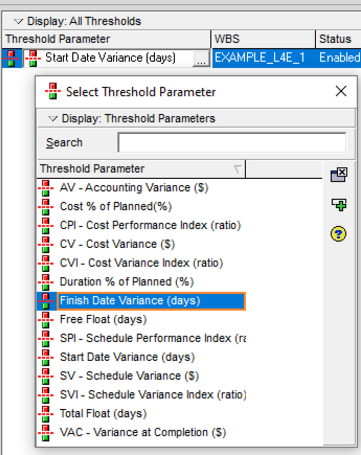Select AV - Accounting Variance ($)
The image size is (361, 455).
coord(134,188)
